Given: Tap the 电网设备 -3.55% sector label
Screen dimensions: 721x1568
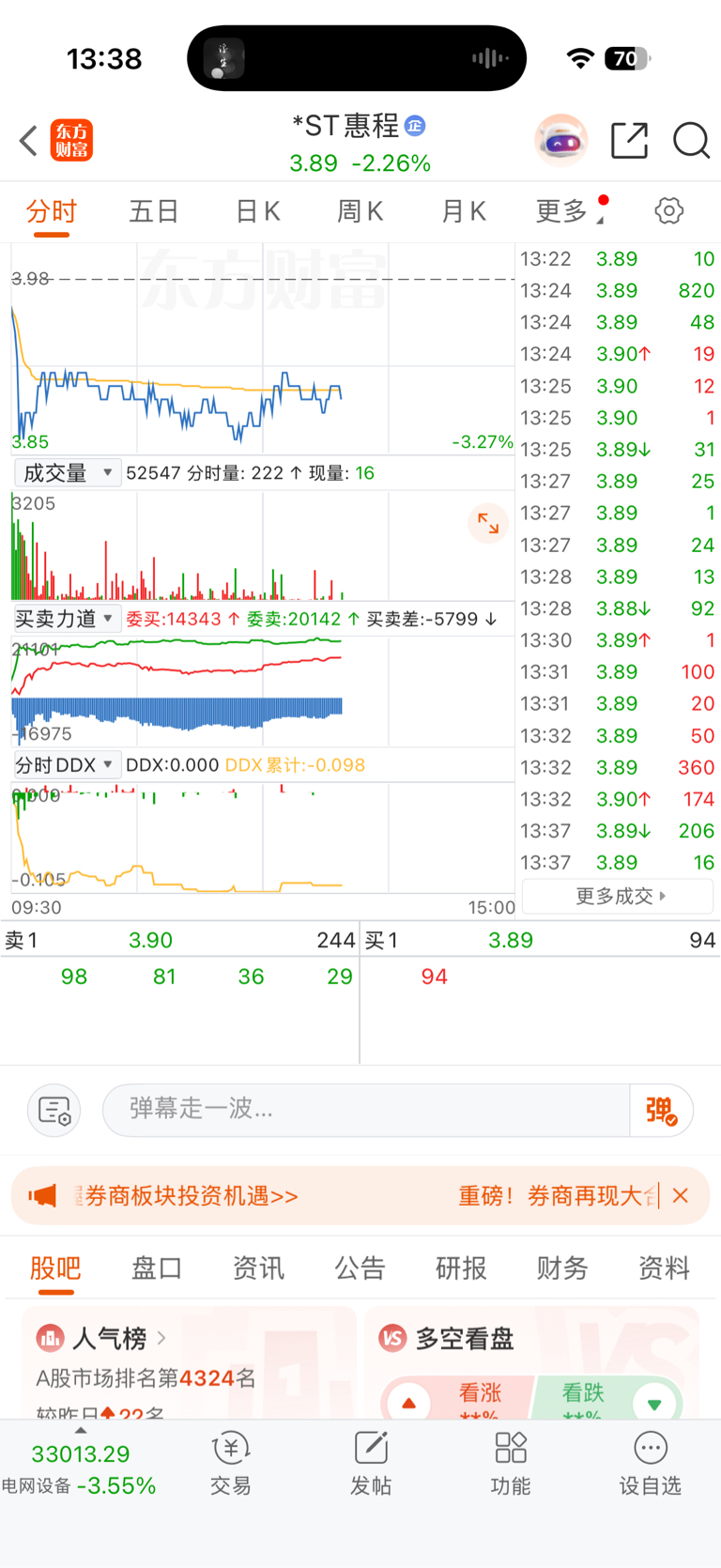Looking at the screenshot, I should [x=79, y=1485].
